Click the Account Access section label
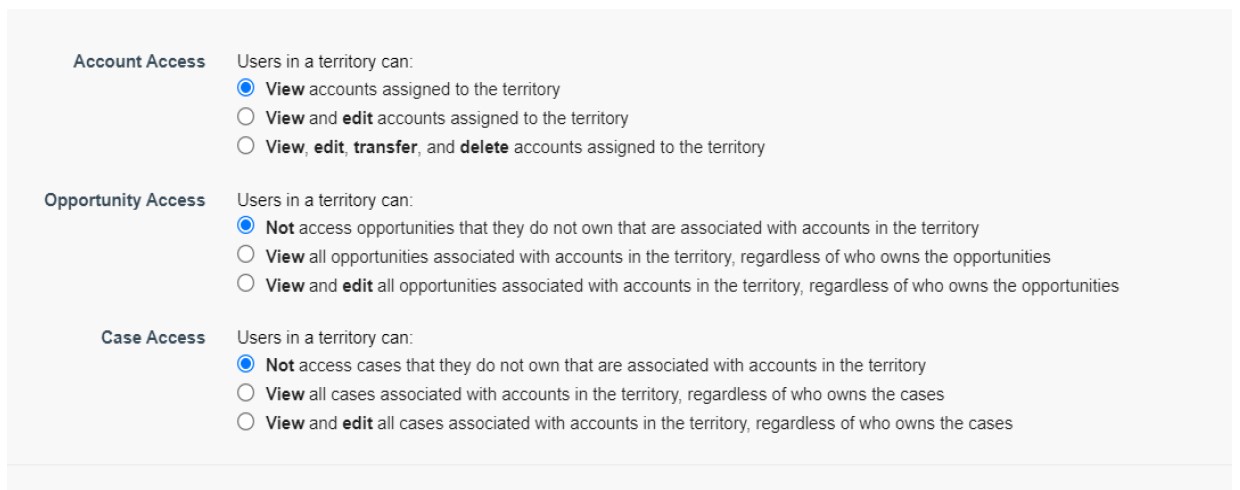Image resolution: width=1240 pixels, height=490 pixels. coord(139,61)
